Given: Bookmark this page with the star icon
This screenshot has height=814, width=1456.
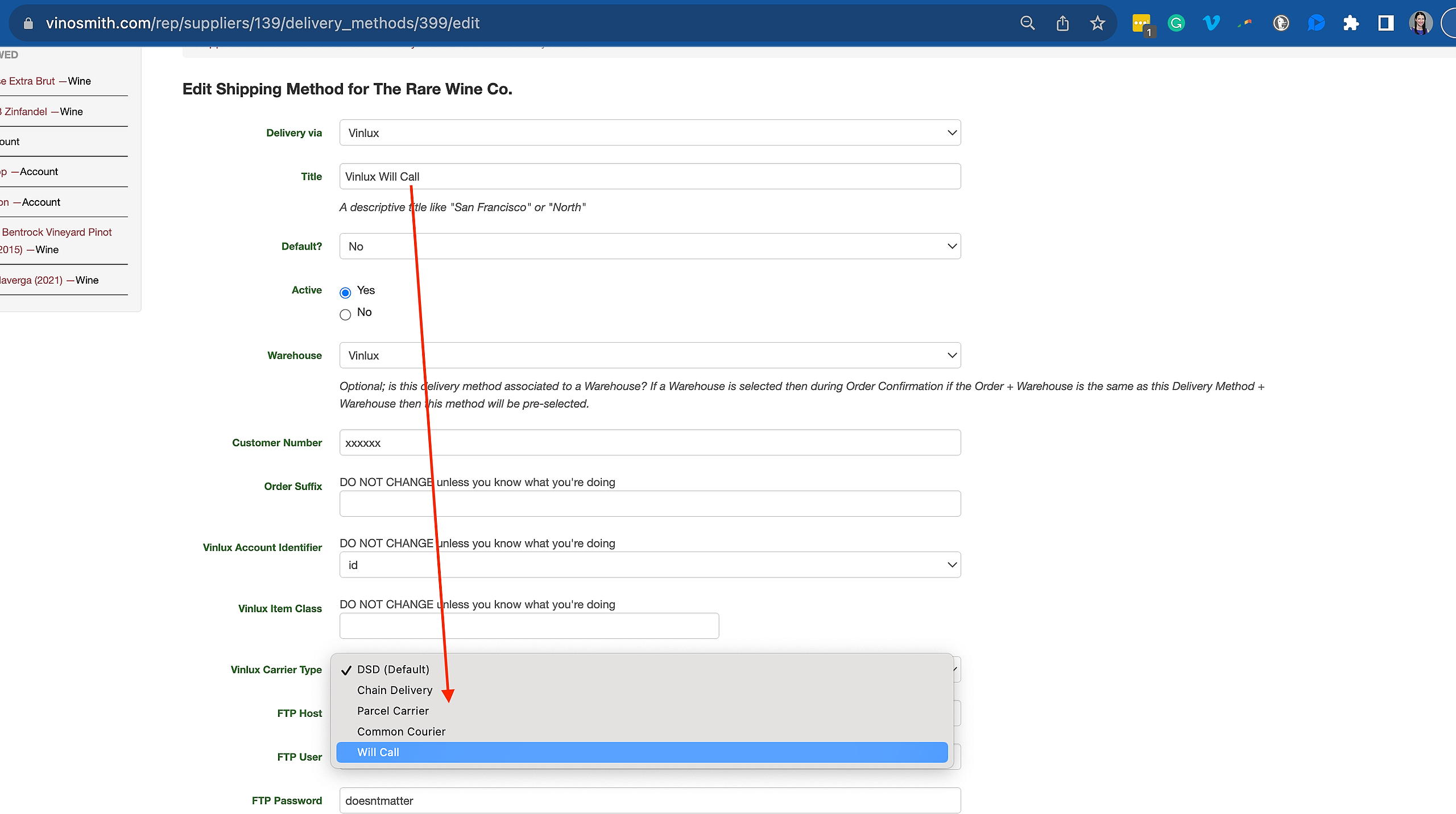Looking at the screenshot, I should click(x=1097, y=23).
